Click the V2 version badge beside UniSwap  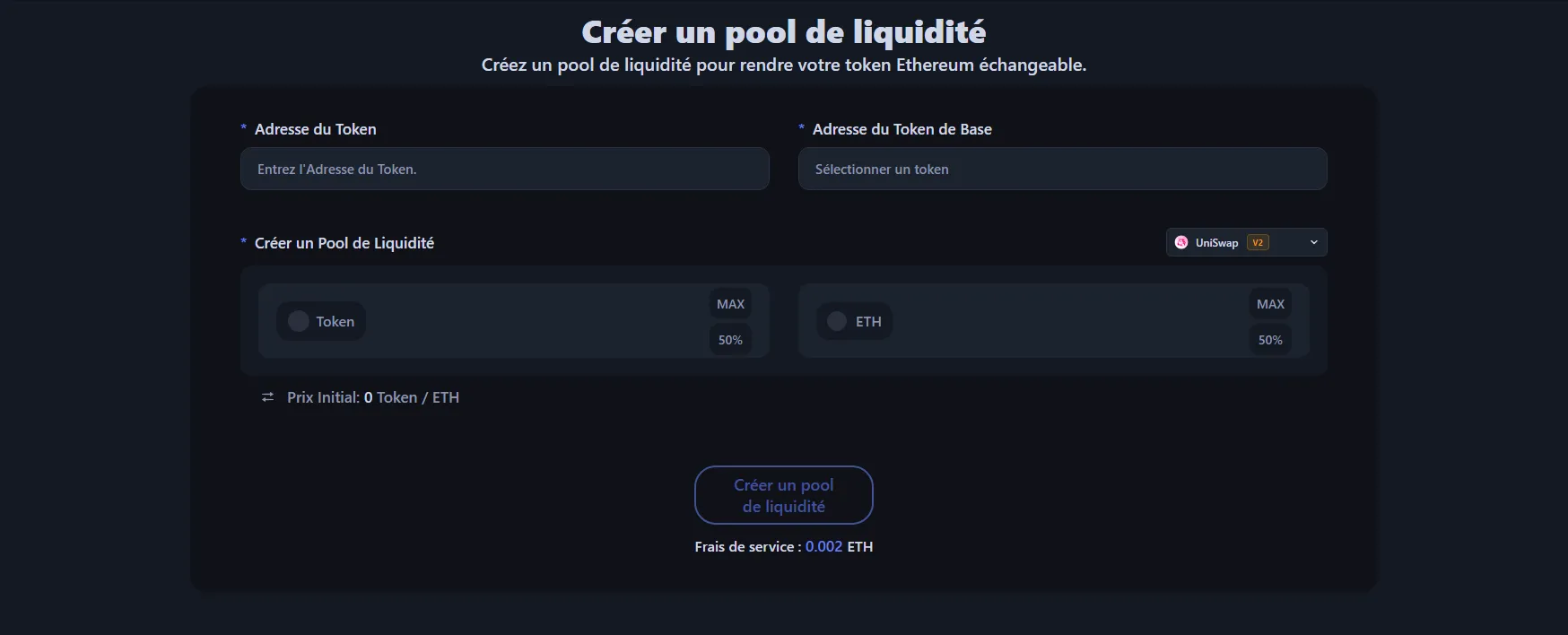tap(1257, 242)
